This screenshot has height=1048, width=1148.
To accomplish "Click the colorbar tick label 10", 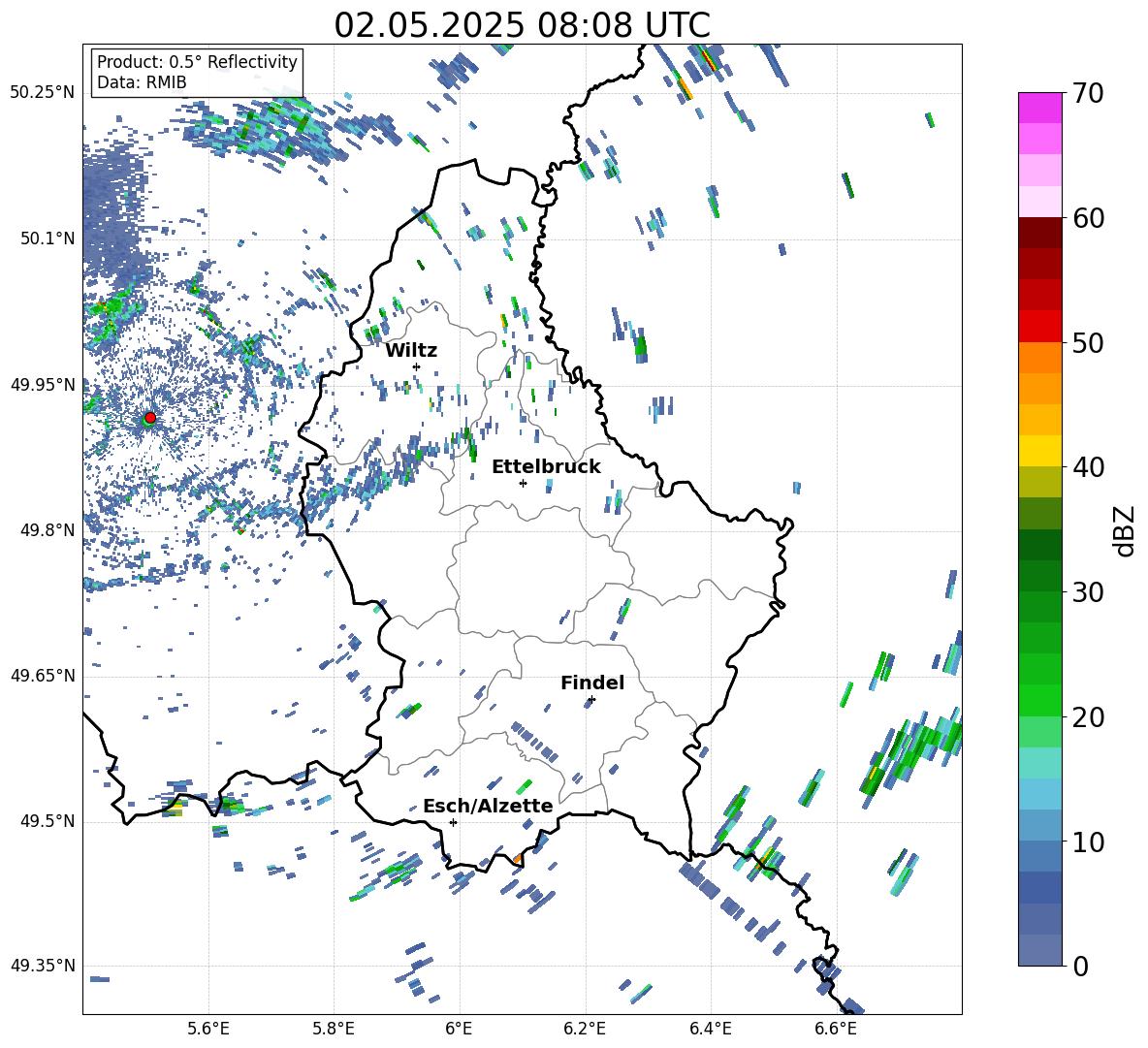I will [x=1088, y=842].
